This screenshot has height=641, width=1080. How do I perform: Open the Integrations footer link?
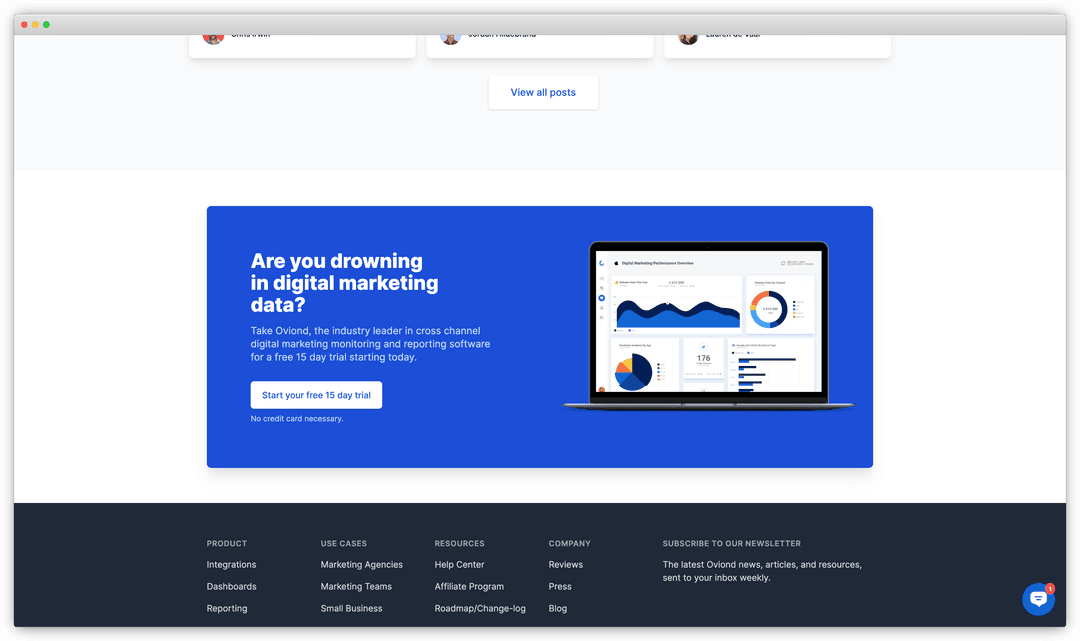click(231, 565)
